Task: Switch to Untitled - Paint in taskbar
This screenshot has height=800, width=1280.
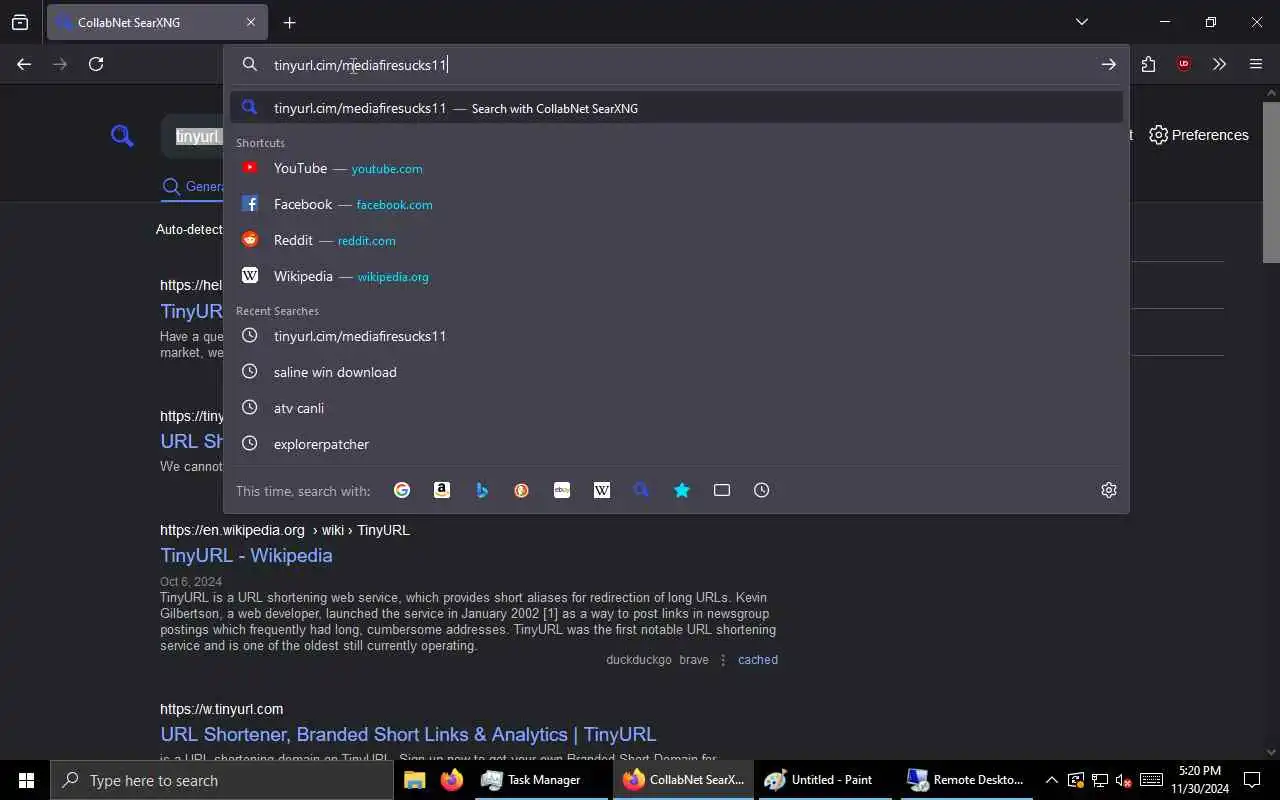Action: [823, 780]
